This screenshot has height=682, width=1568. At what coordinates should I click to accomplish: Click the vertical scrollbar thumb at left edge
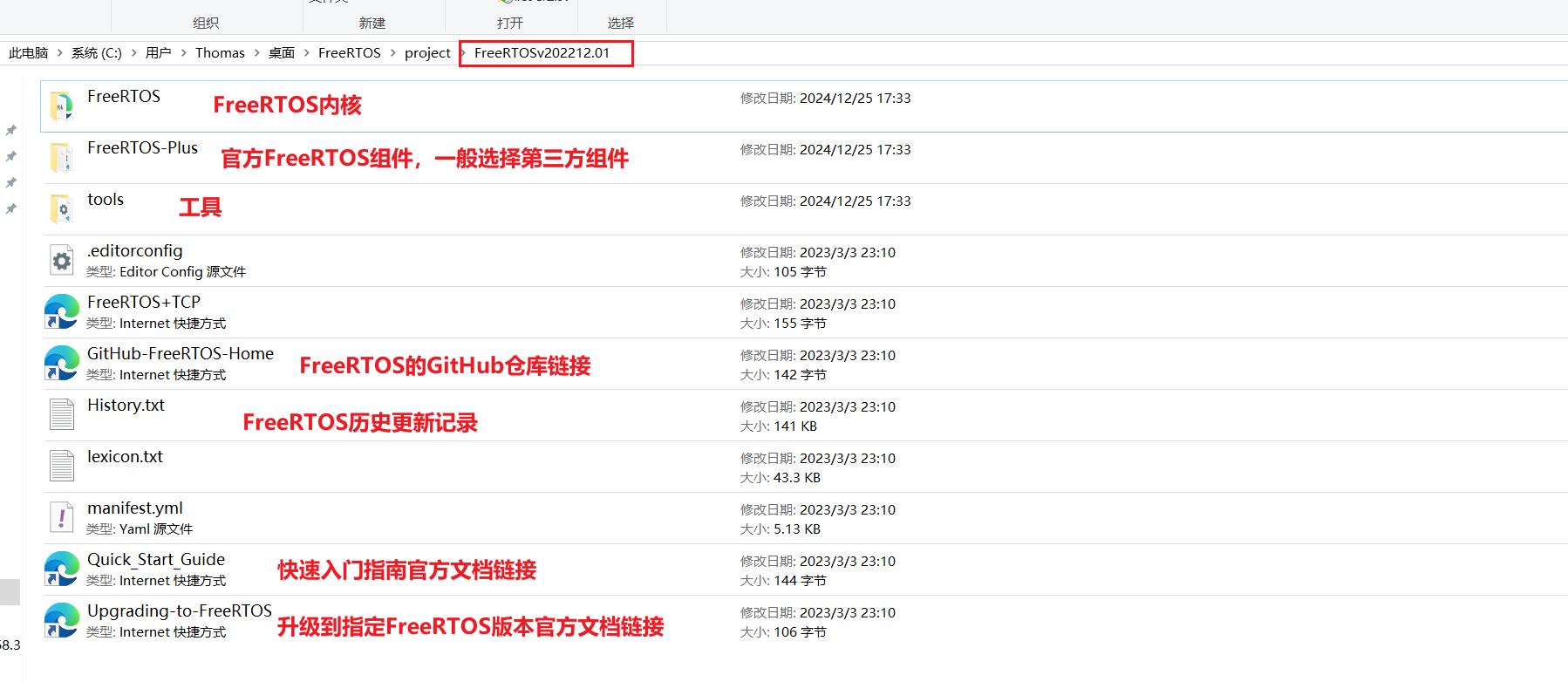pos(10,592)
